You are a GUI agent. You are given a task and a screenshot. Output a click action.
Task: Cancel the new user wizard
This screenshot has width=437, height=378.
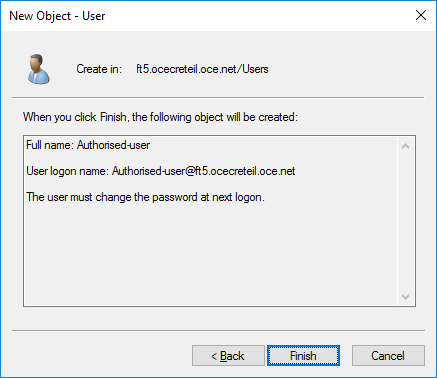click(388, 356)
